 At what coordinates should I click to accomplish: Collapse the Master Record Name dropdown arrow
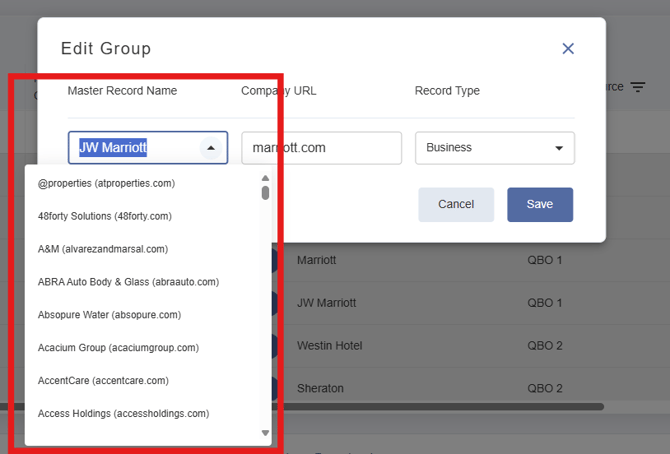[x=210, y=148]
